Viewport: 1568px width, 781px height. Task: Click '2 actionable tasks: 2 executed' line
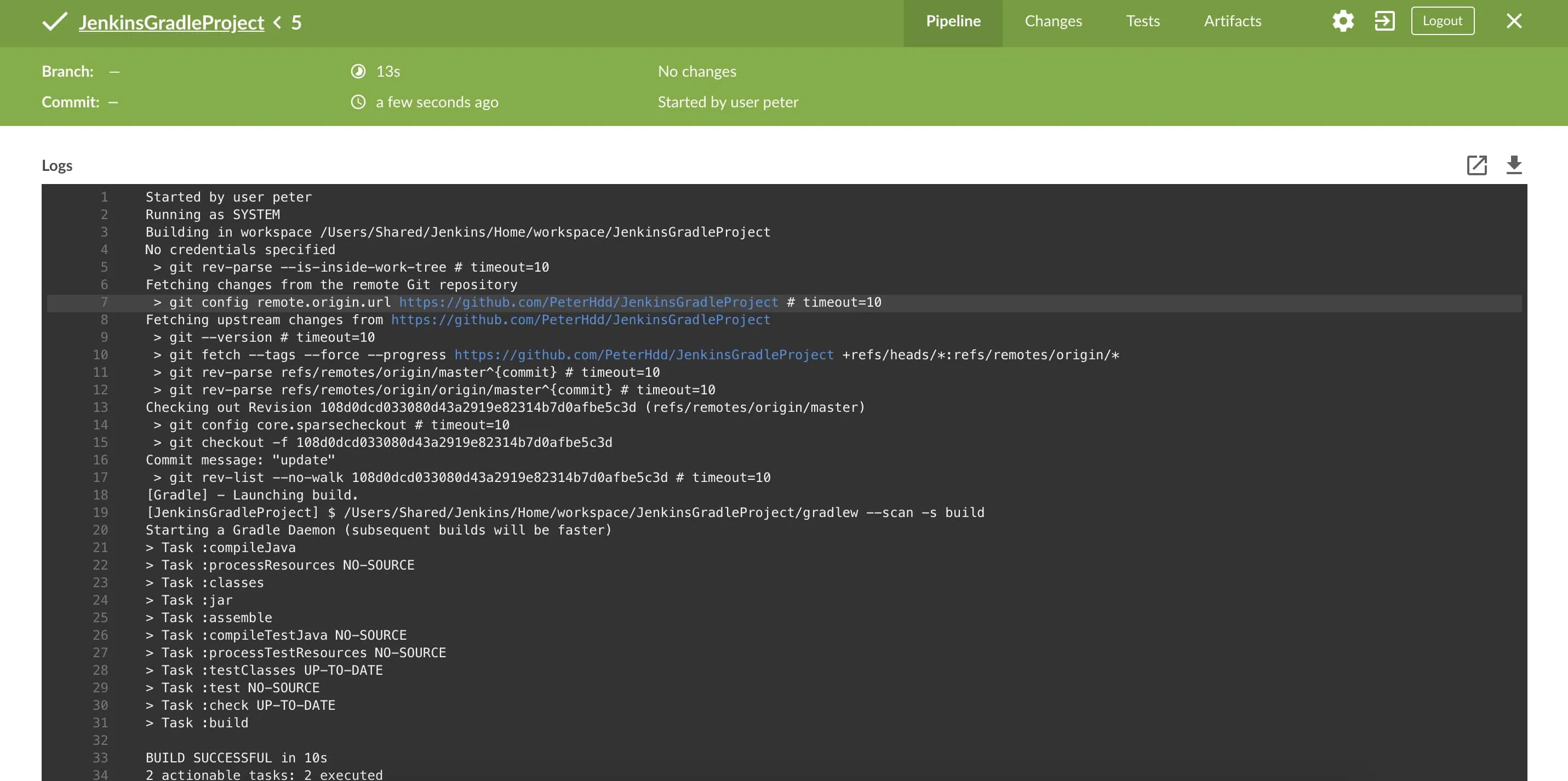point(264,775)
